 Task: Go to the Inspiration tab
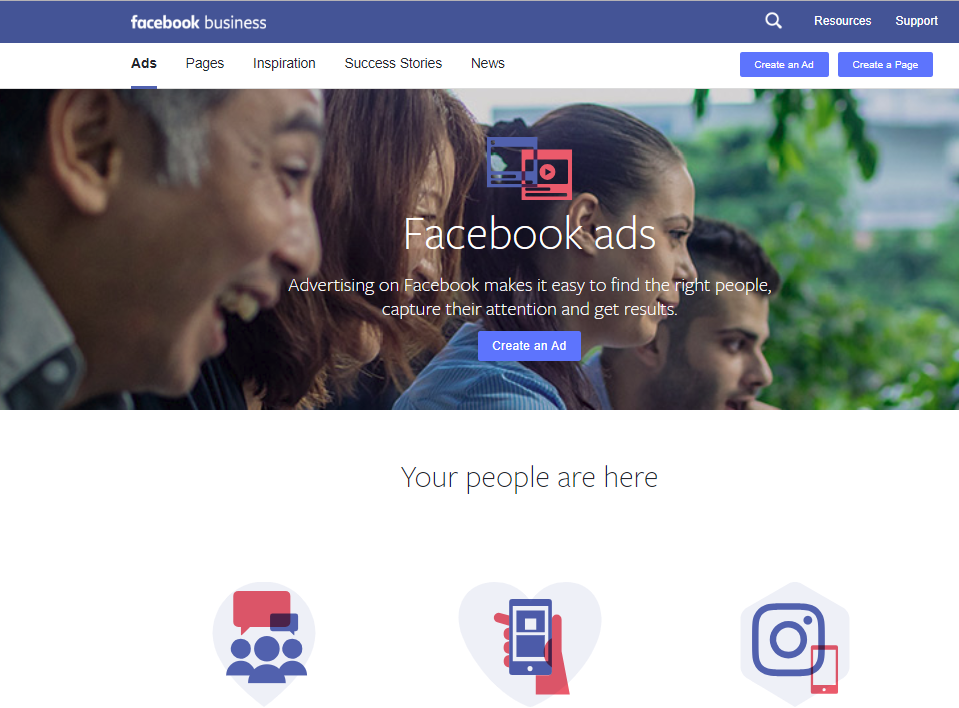click(x=284, y=64)
